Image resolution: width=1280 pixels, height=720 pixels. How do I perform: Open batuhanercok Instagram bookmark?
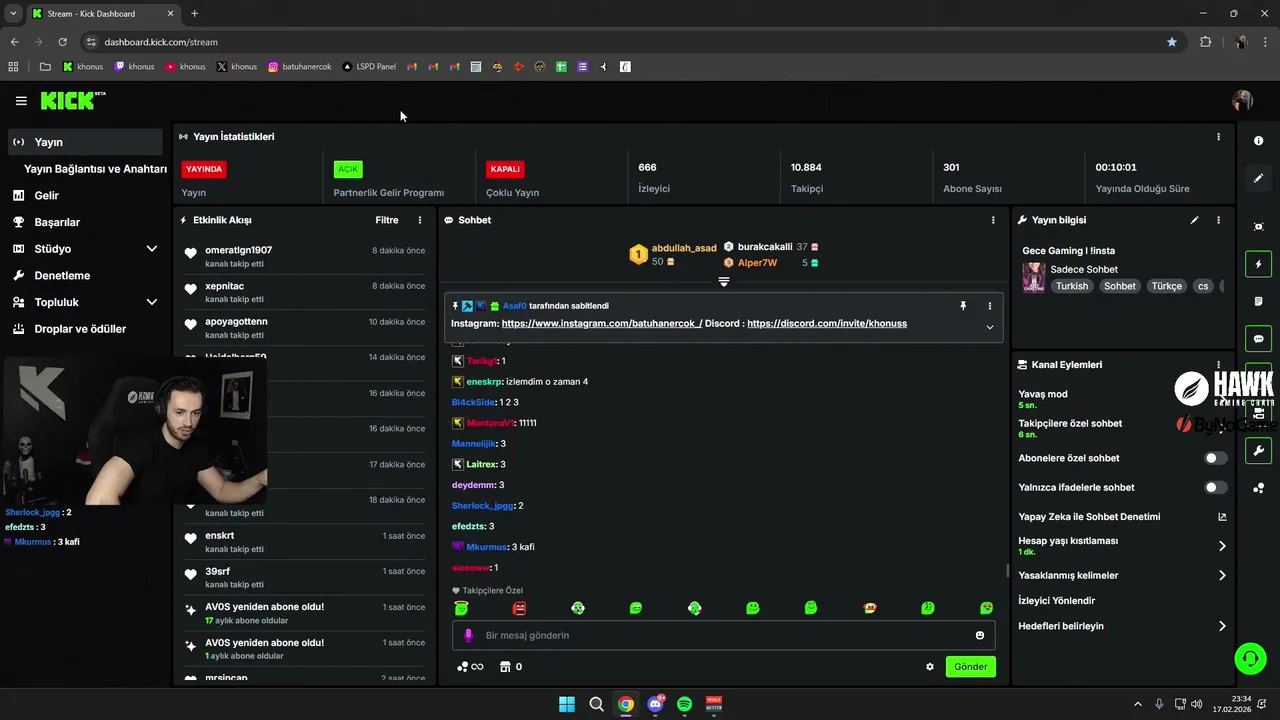pyautogui.click(x=299, y=67)
